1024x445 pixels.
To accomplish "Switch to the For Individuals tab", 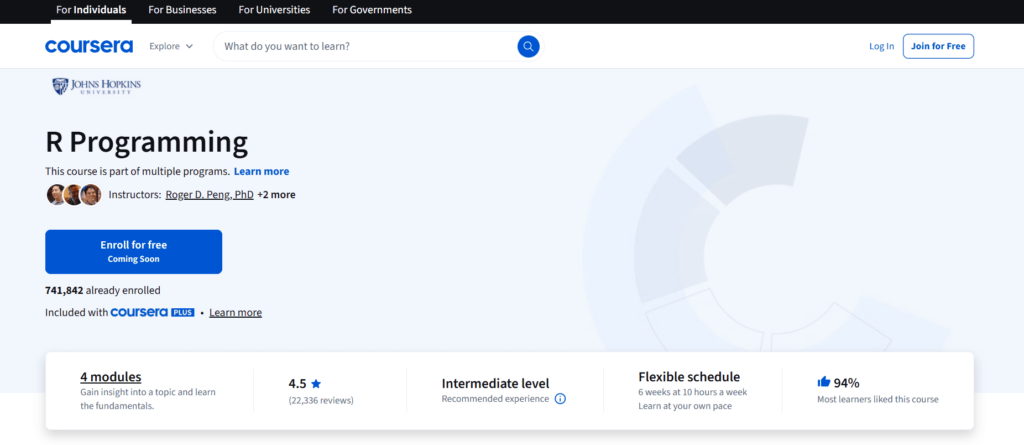I will (x=91, y=10).
